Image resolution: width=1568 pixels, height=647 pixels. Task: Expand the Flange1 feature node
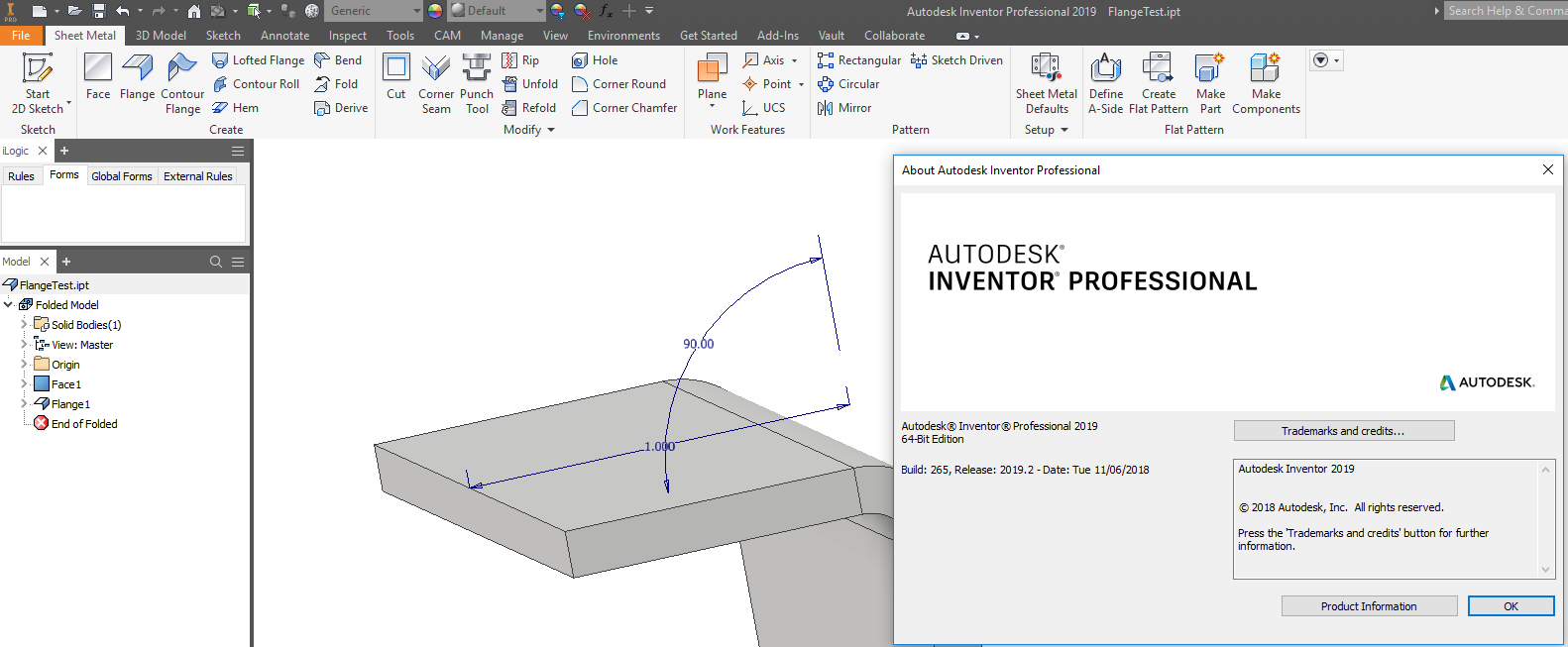tap(24, 404)
